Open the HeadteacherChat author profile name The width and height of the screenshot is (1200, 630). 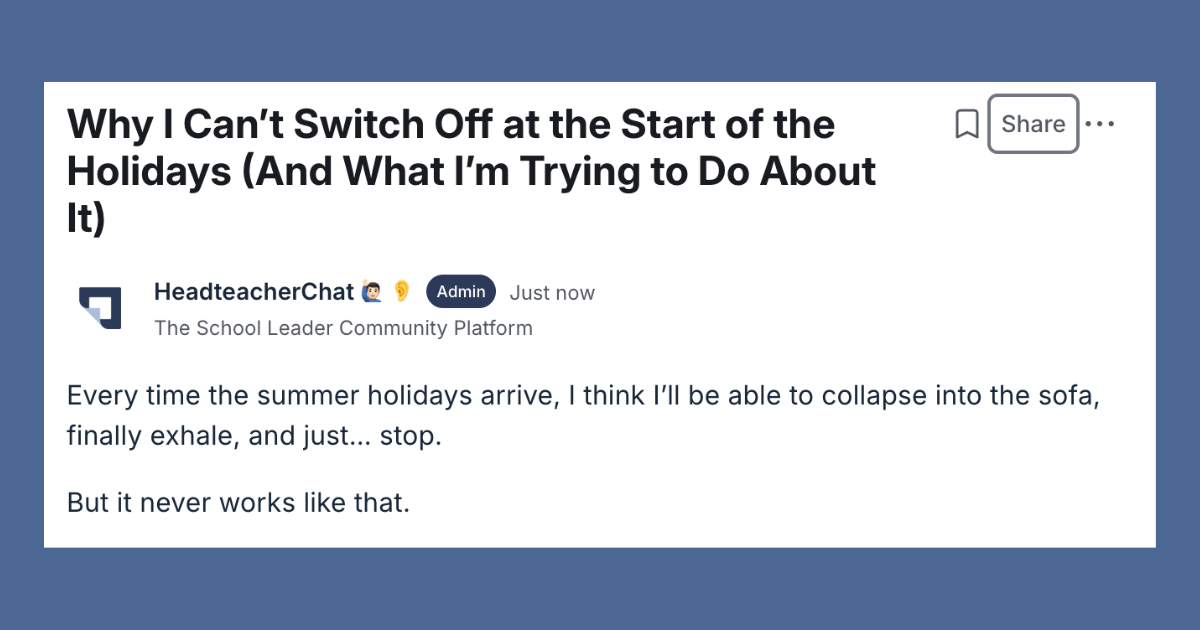coord(254,291)
